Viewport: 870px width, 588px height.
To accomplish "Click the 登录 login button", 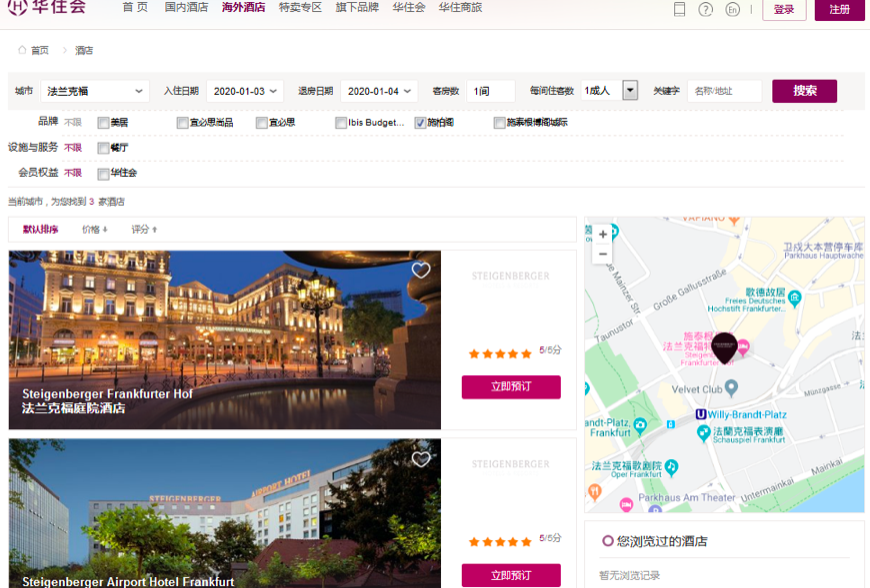I will click(784, 9).
